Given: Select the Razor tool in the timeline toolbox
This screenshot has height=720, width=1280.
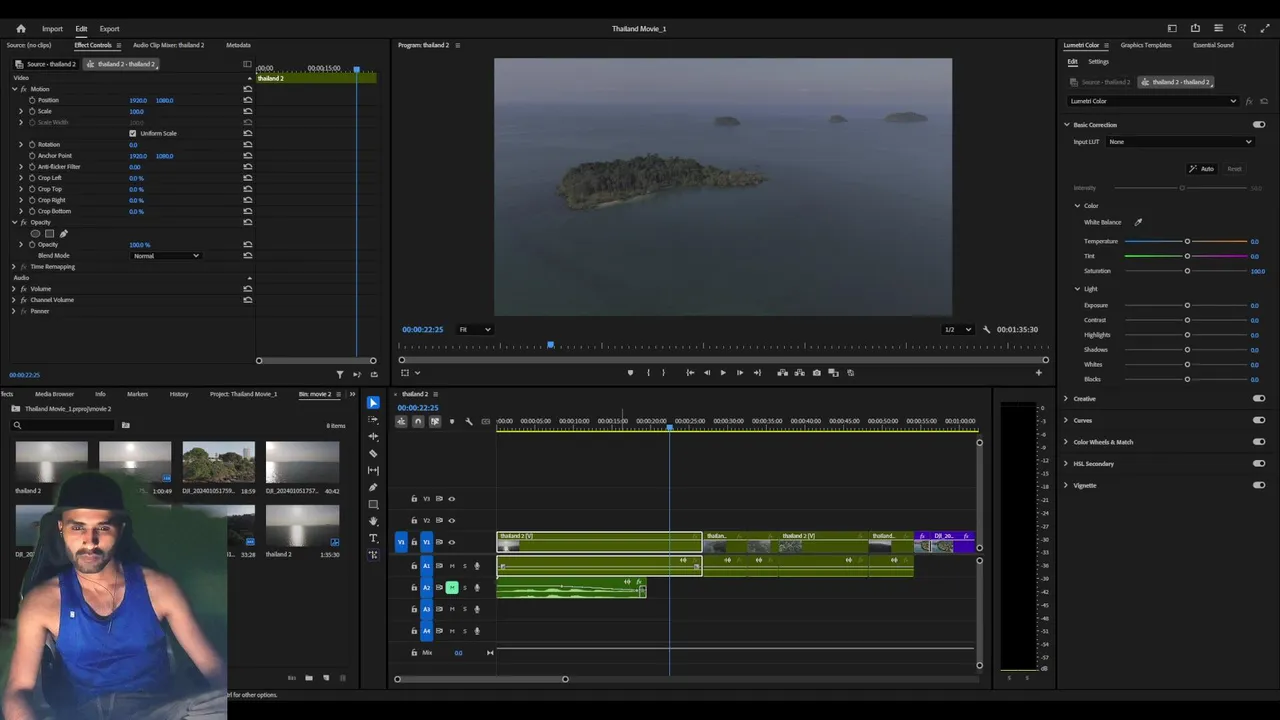Looking at the screenshot, I should pyautogui.click(x=373, y=453).
